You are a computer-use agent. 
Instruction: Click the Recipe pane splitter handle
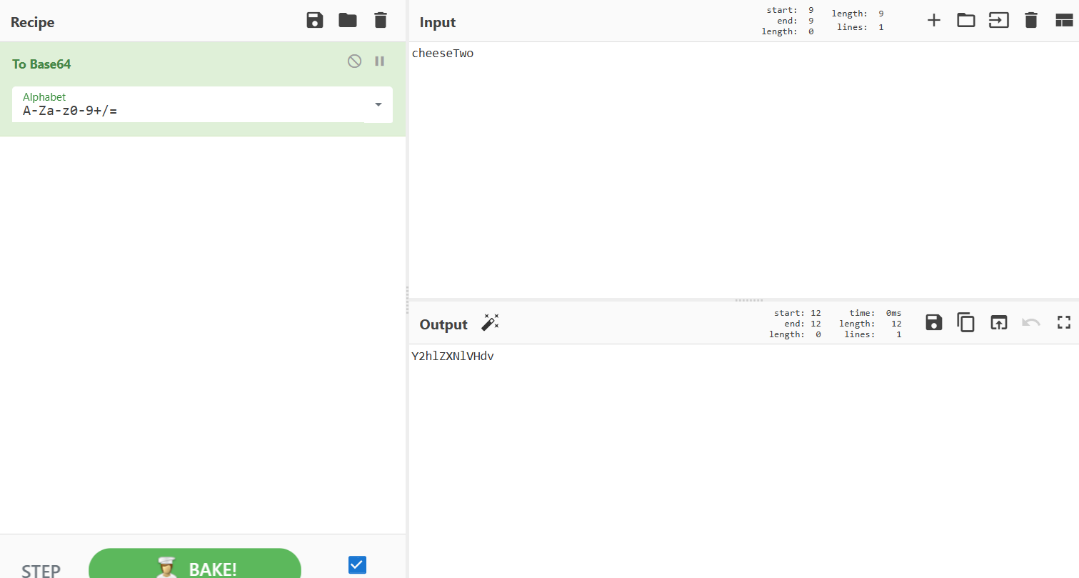(407, 300)
